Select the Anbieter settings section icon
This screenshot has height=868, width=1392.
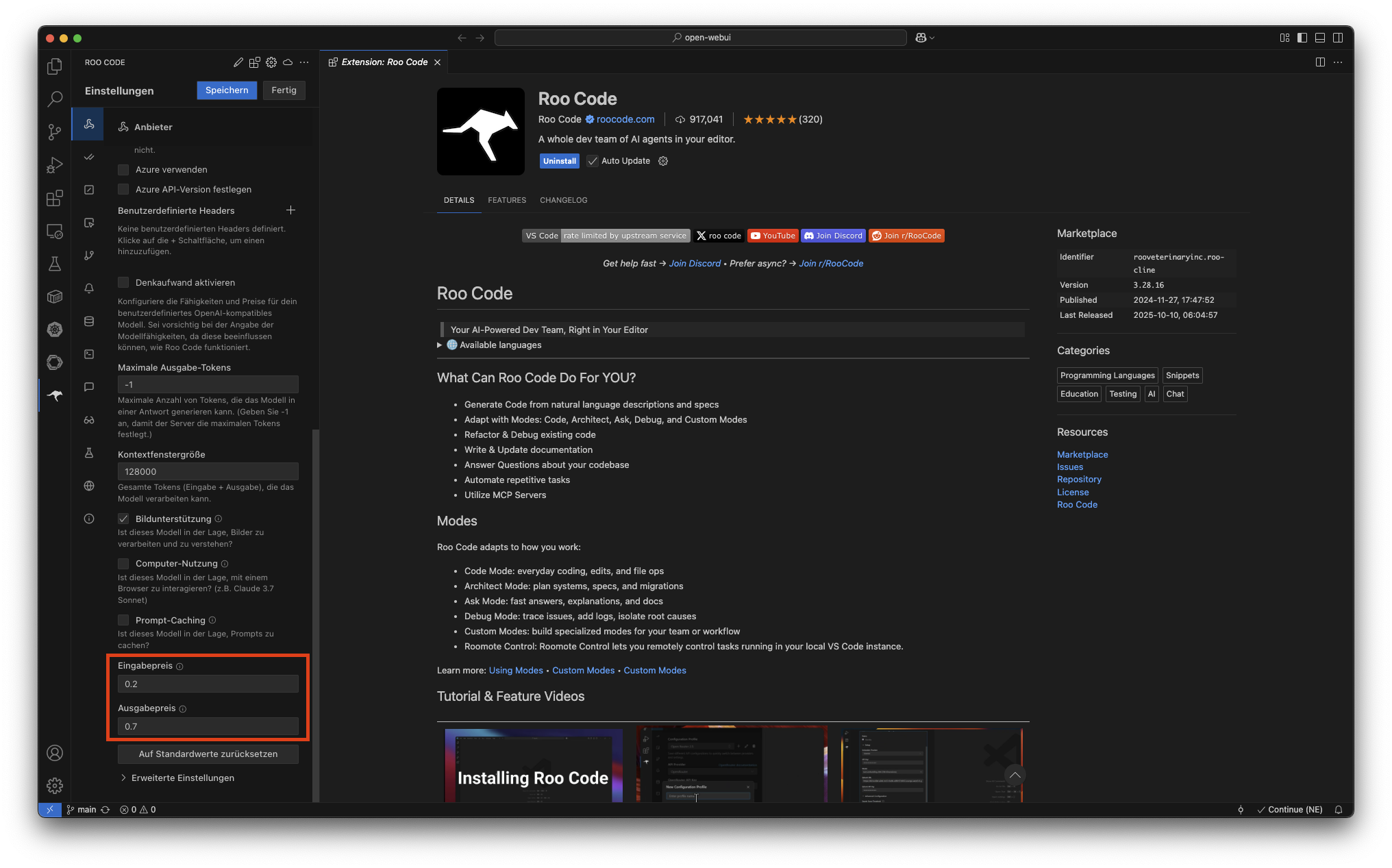click(89, 124)
